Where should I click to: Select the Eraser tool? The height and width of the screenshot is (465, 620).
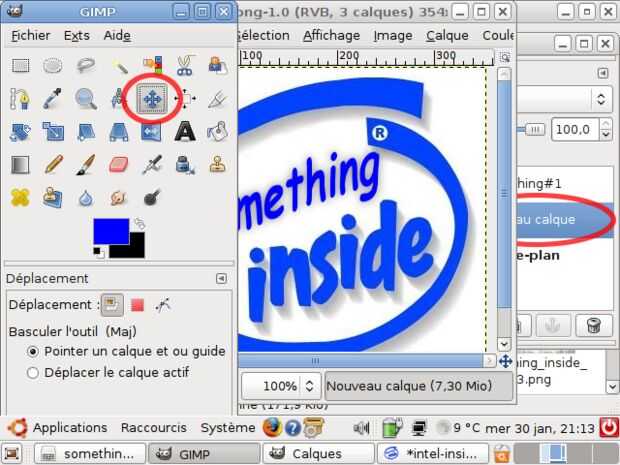pyautogui.click(x=119, y=164)
